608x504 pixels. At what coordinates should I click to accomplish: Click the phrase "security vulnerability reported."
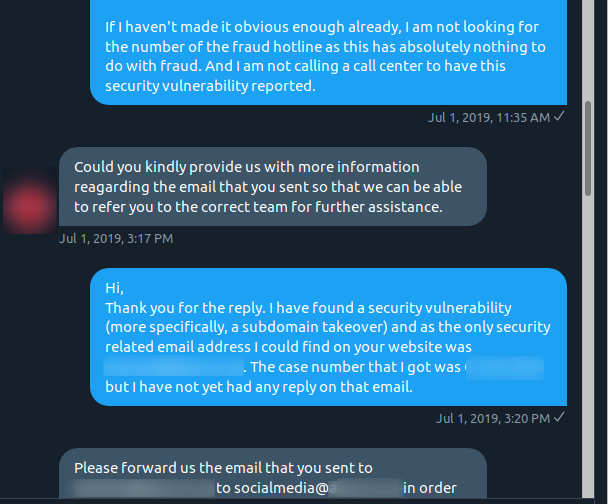pyautogui.click(x=210, y=86)
